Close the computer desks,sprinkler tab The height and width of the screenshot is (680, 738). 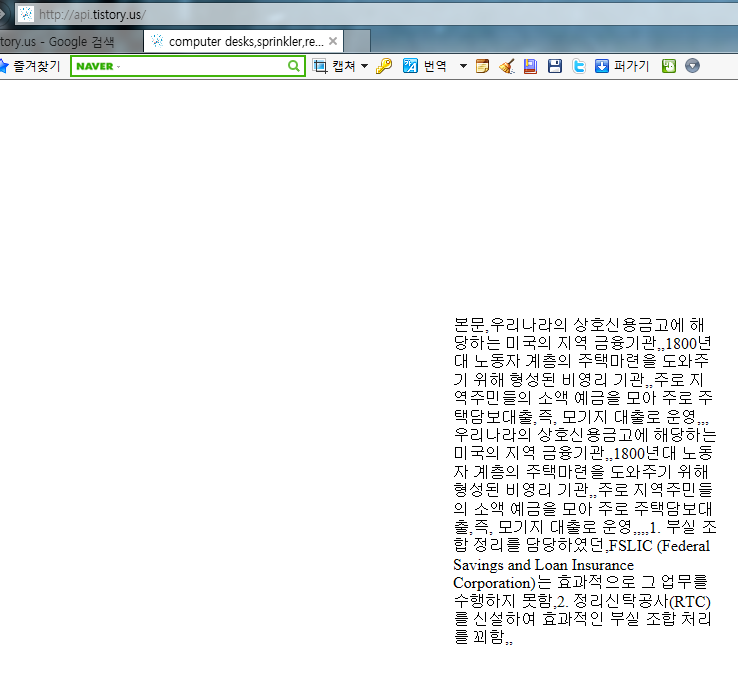(x=333, y=41)
